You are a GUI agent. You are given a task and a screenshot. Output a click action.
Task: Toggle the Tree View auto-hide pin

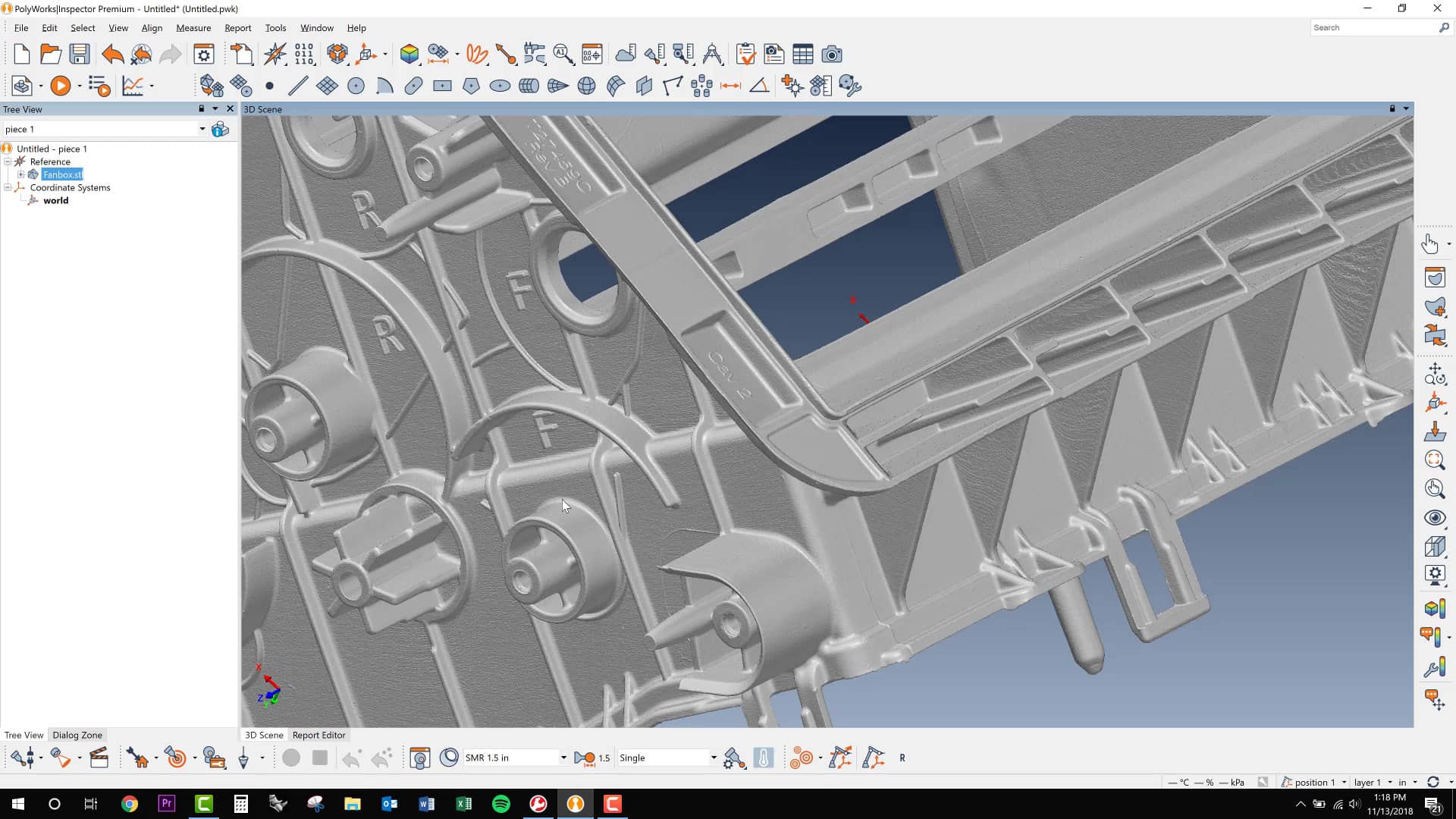[200, 108]
